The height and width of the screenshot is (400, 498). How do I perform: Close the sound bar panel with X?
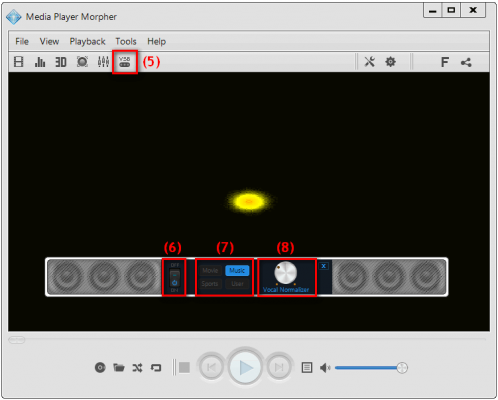(323, 266)
